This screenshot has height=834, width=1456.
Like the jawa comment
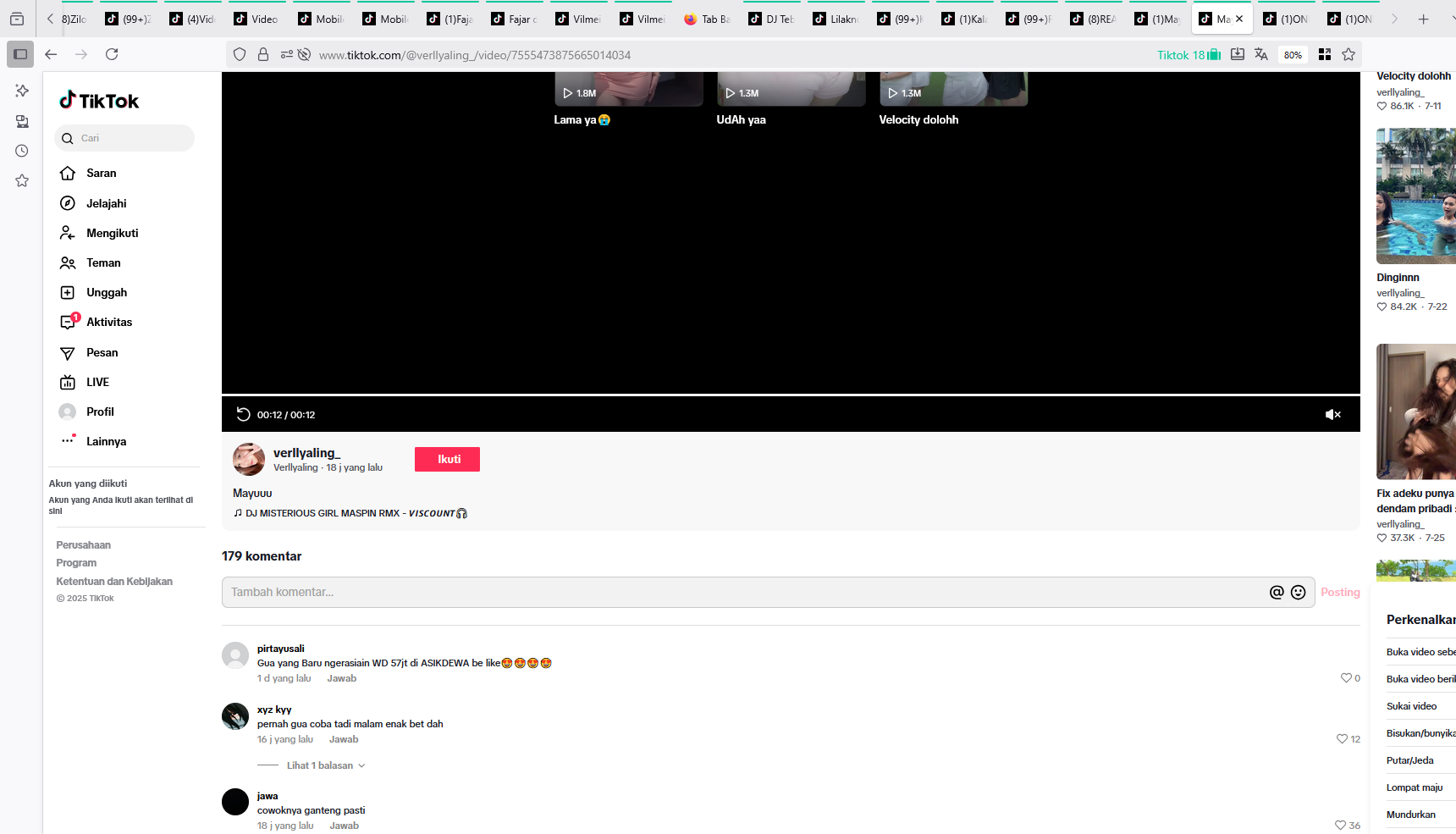pyautogui.click(x=1340, y=826)
